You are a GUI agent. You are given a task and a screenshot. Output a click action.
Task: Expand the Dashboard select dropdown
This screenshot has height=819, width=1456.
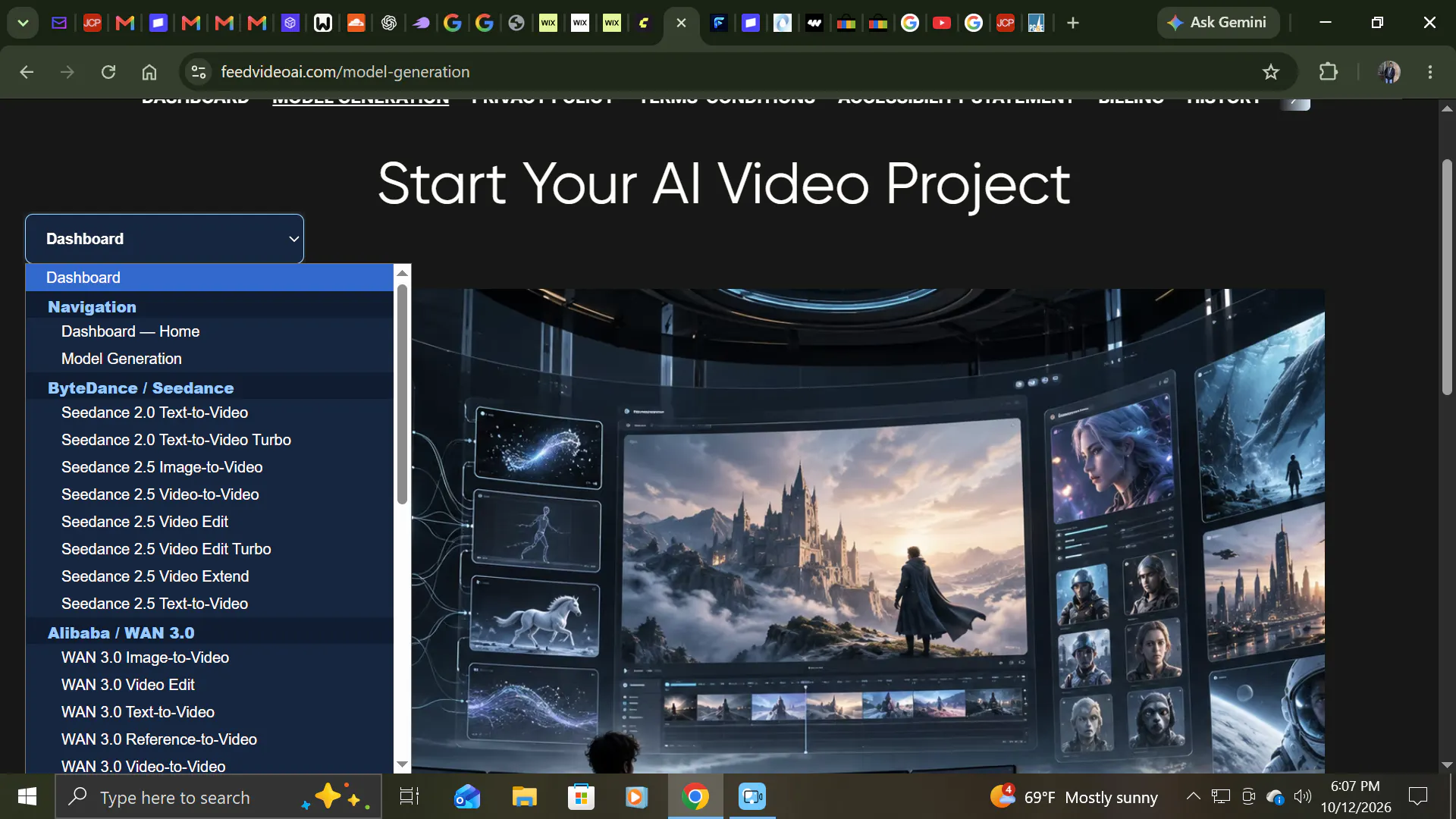pyautogui.click(x=165, y=239)
